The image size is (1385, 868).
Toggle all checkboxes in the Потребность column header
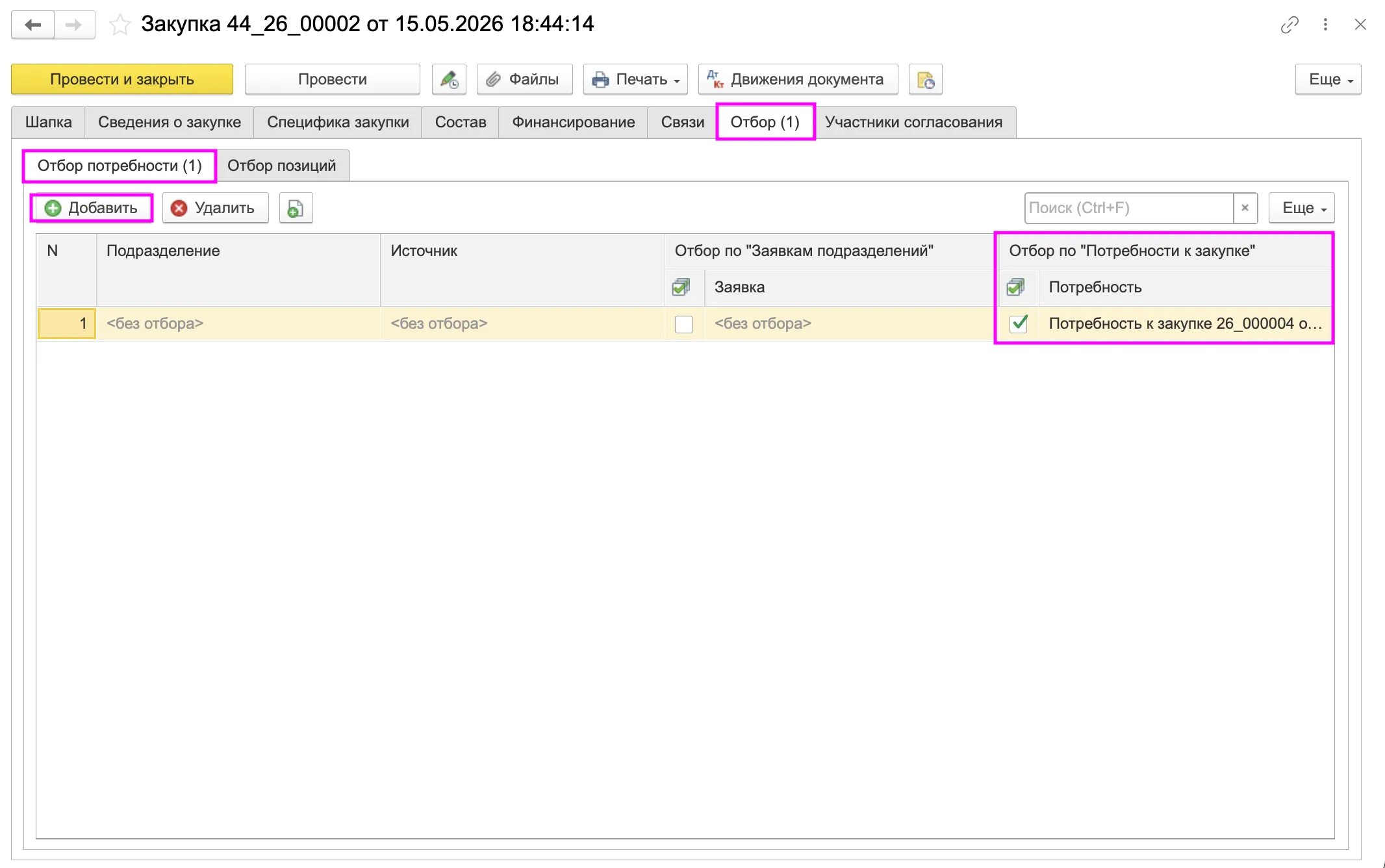pos(1016,287)
